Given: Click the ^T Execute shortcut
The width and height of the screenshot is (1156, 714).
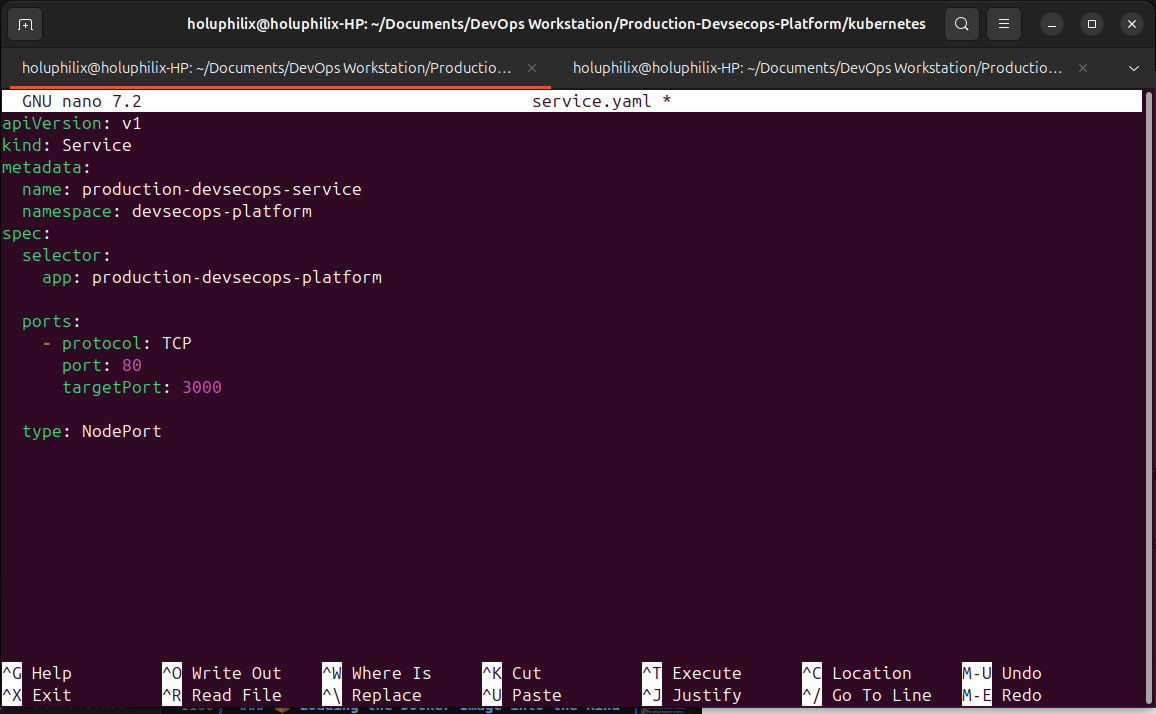Looking at the screenshot, I should 692,673.
